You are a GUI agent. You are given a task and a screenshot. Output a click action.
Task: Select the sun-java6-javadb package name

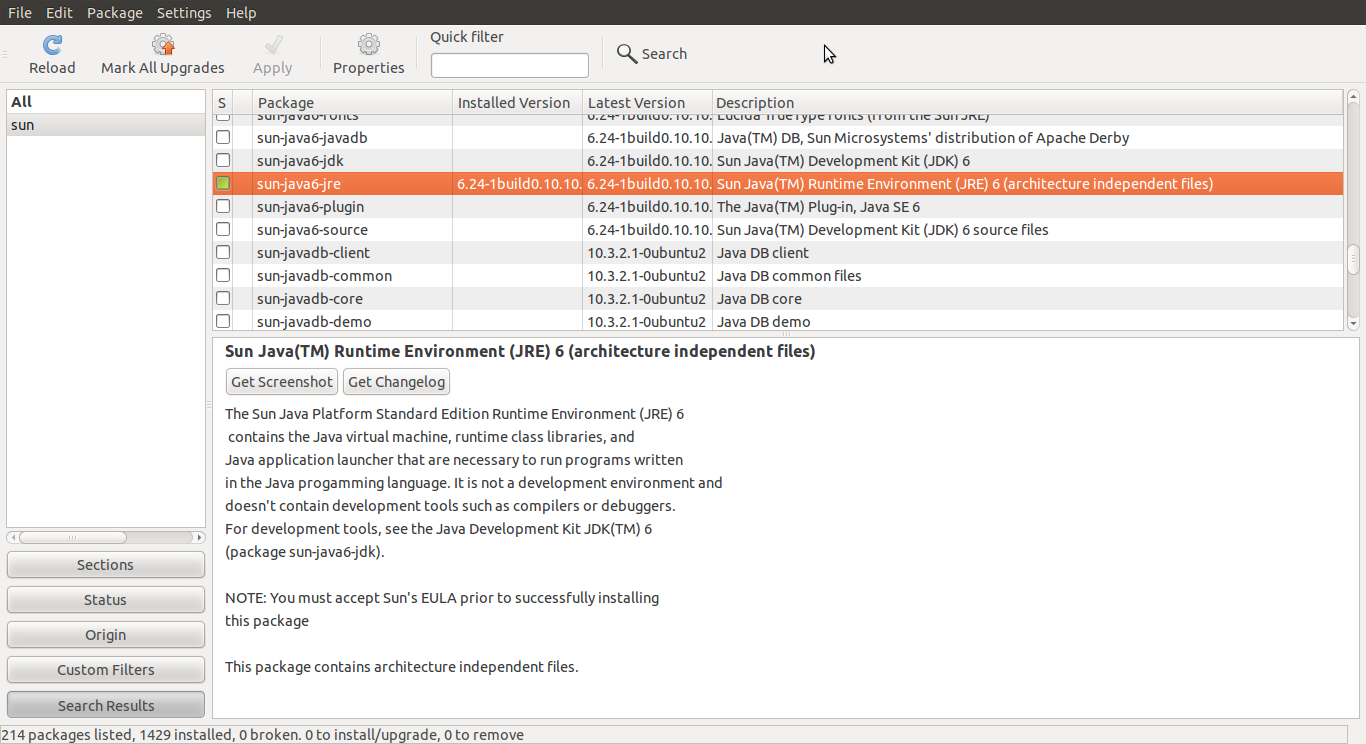[312, 137]
